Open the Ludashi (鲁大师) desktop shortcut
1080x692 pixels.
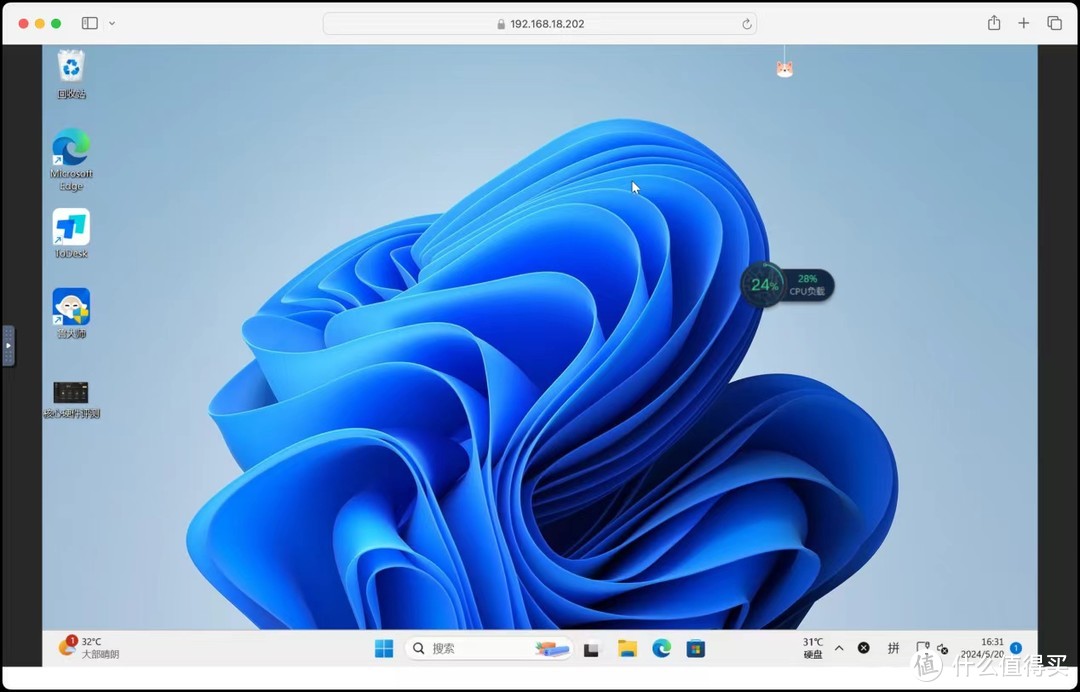(71, 308)
